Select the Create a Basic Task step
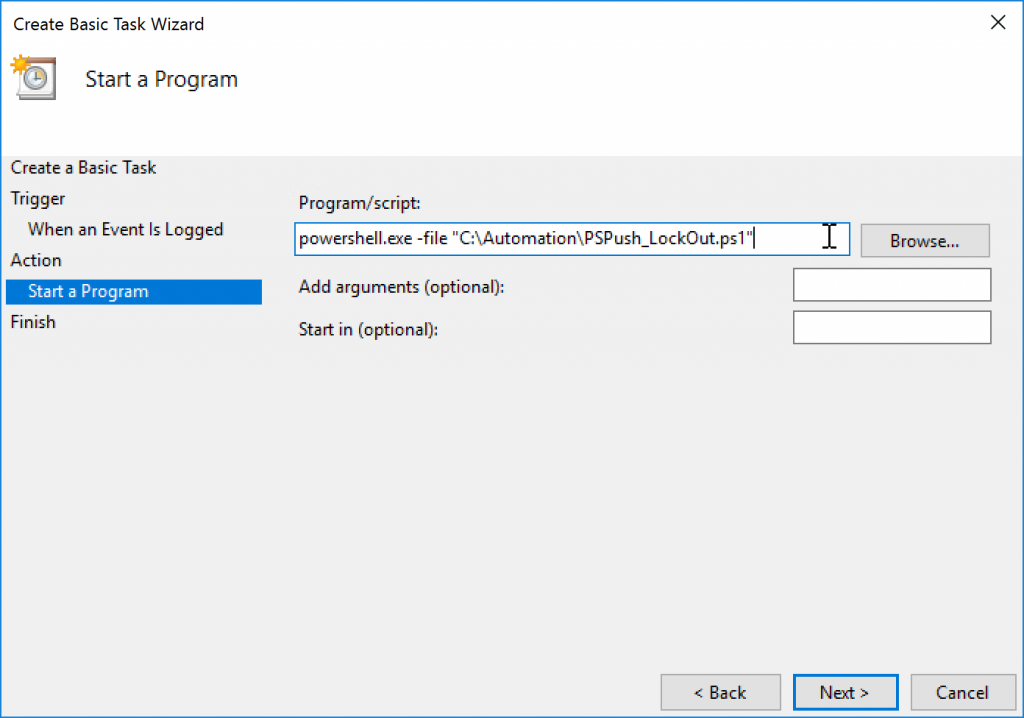Viewport: 1024px width, 718px height. pyautogui.click(x=84, y=168)
